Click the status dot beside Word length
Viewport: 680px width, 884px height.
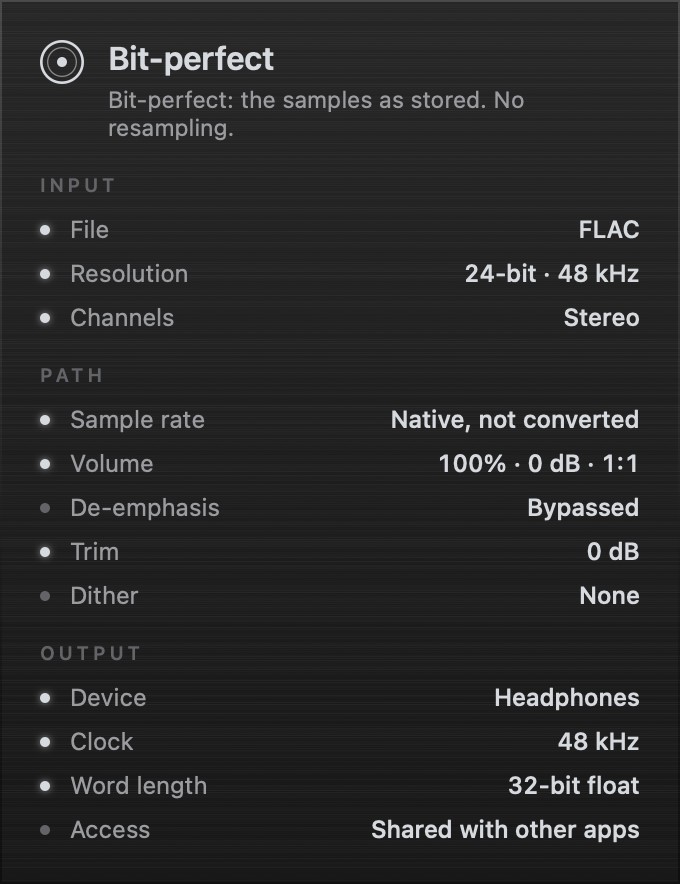click(x=46, y=786)
